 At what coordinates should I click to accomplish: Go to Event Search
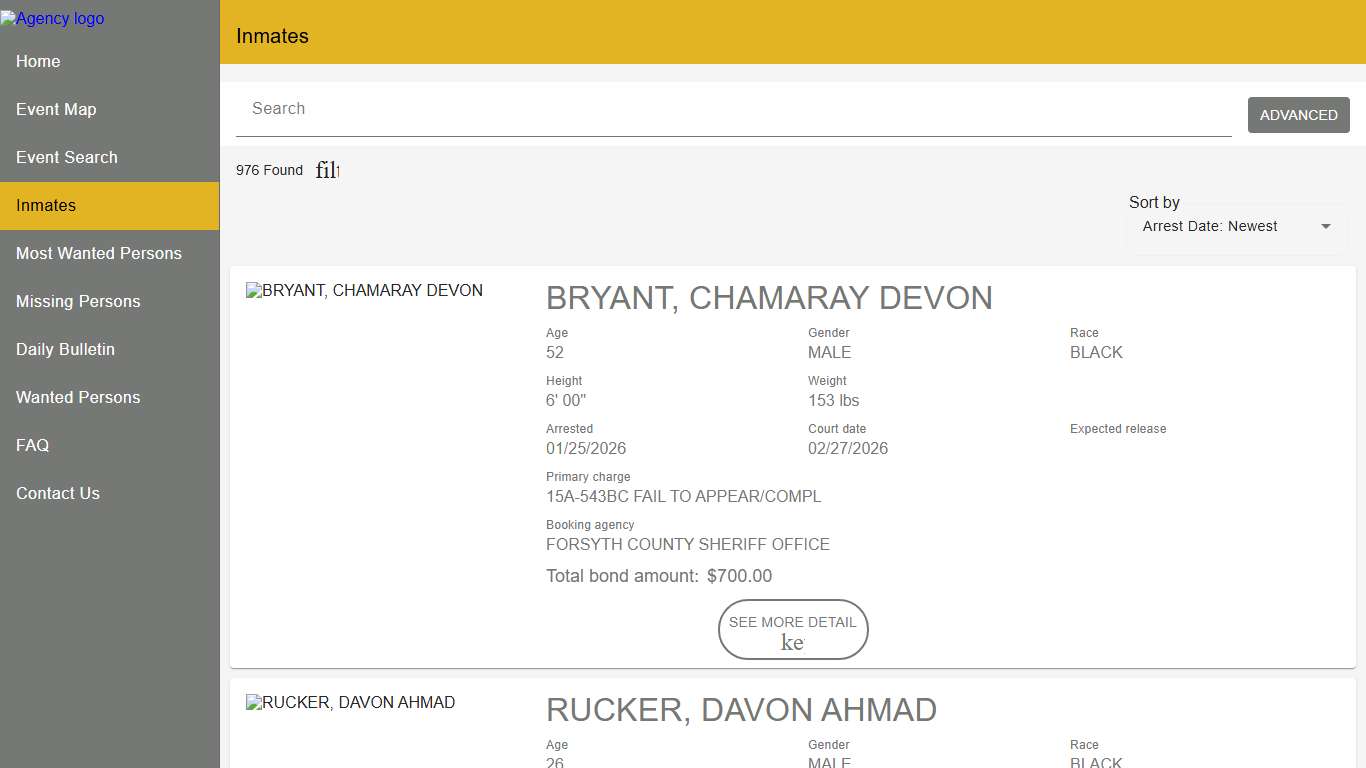[x=67, y=157]
